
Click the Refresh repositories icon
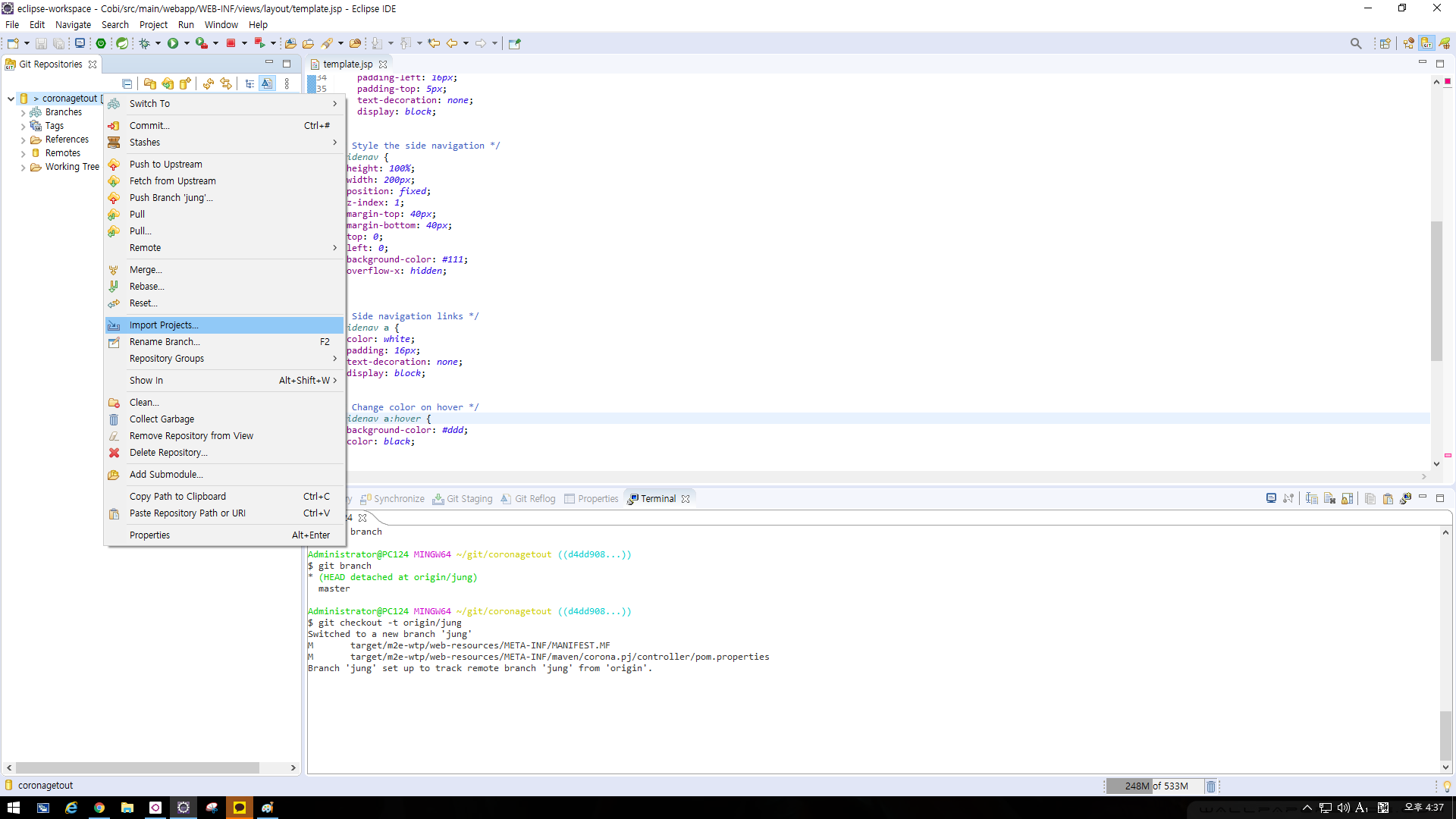pyautogui.click(x=208, y=83)
